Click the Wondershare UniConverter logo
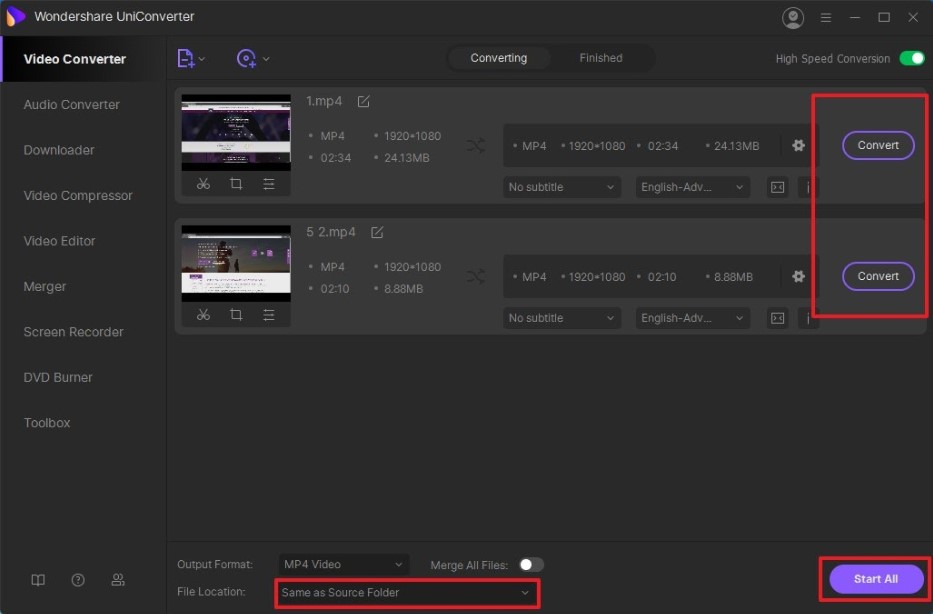 tap(15, 16)
